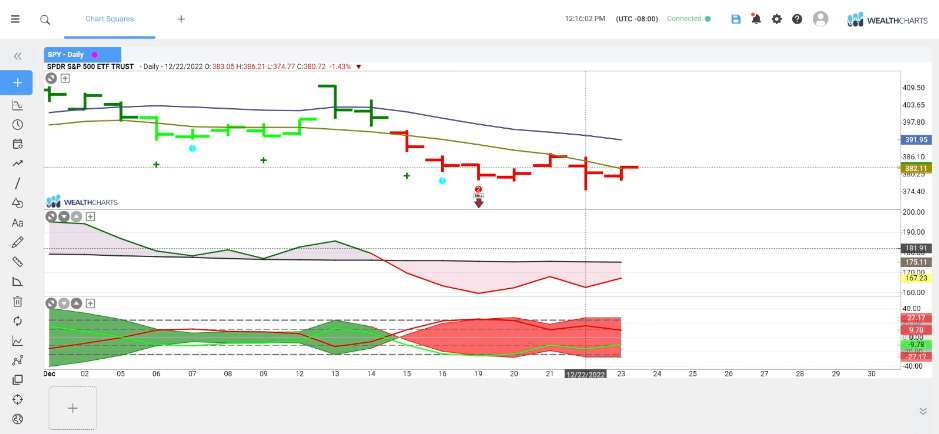Click the (UTC -08:00) timezone label
Screen dimensions: 939x434
point(637,19)
